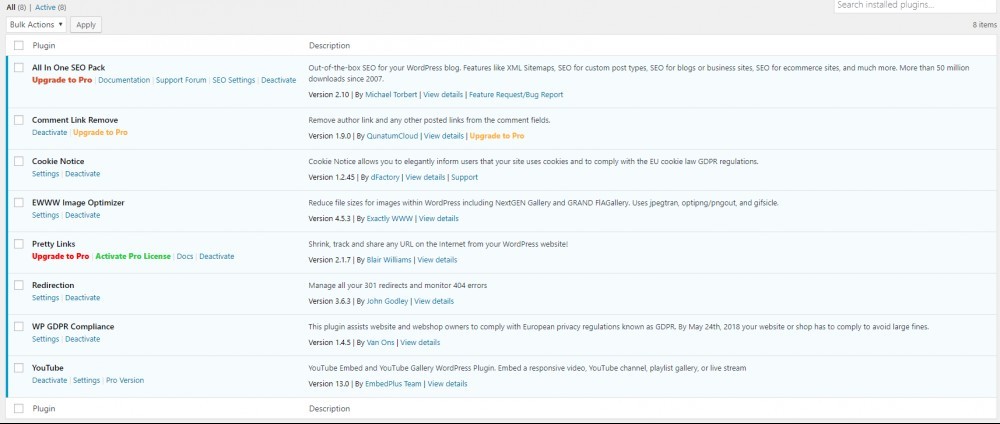
Task: Open EmbedPlus Team author link
Action: tap(394, 384)
